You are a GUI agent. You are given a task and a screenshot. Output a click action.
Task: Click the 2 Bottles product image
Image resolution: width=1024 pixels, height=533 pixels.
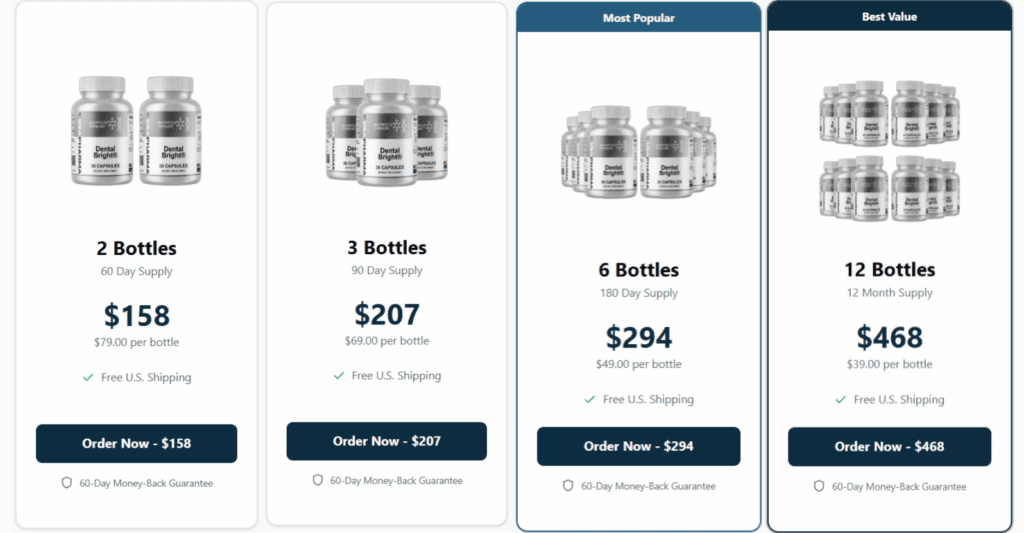click(x=136, y=131)
